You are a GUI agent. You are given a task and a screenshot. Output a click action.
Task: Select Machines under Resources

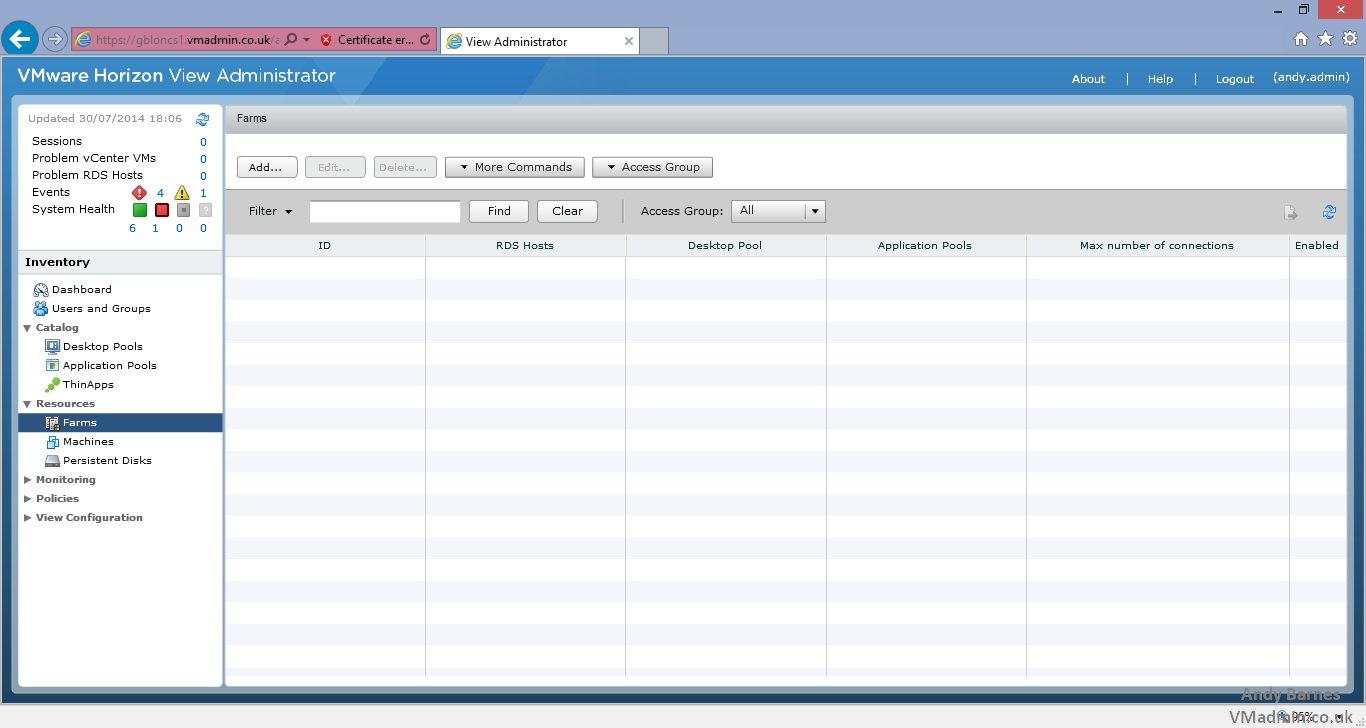(88, 442)
